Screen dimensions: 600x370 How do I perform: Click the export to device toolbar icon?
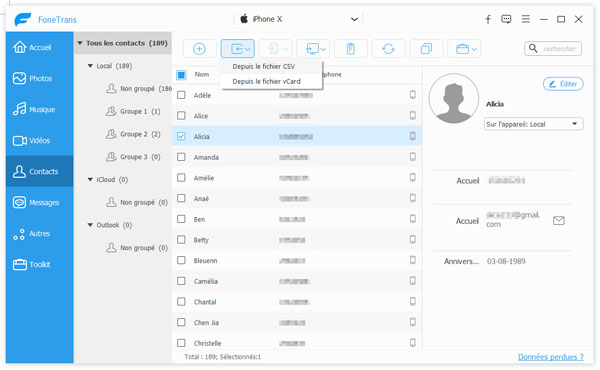(276, 49)
